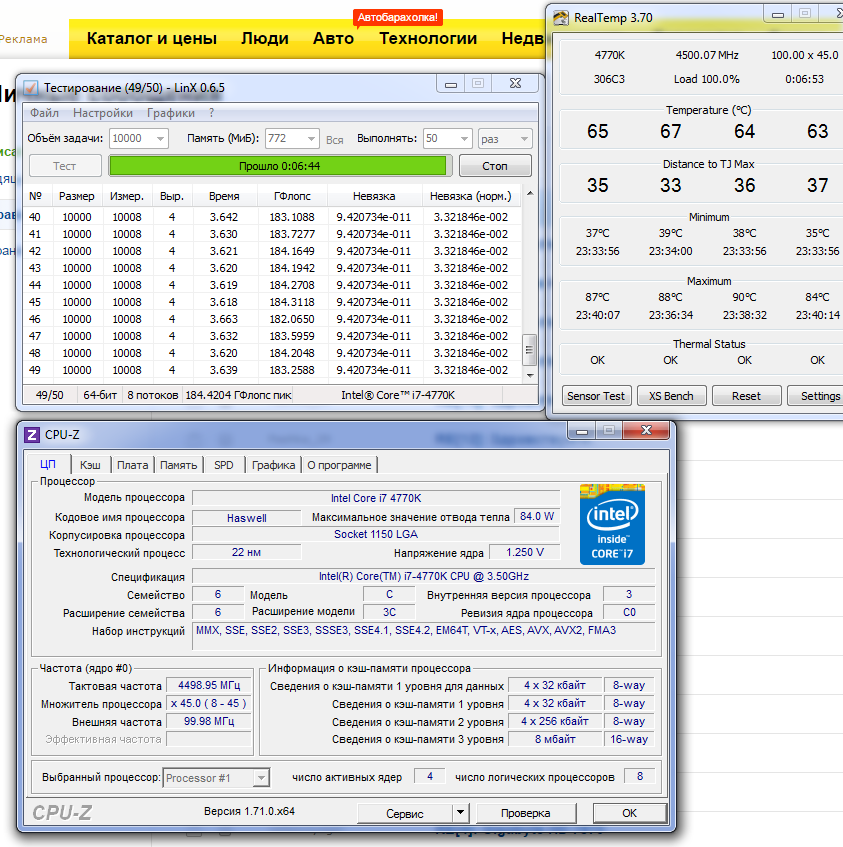Click the Время column header
The height and width of the screenshot is (847, 843).
pos(224,197)
